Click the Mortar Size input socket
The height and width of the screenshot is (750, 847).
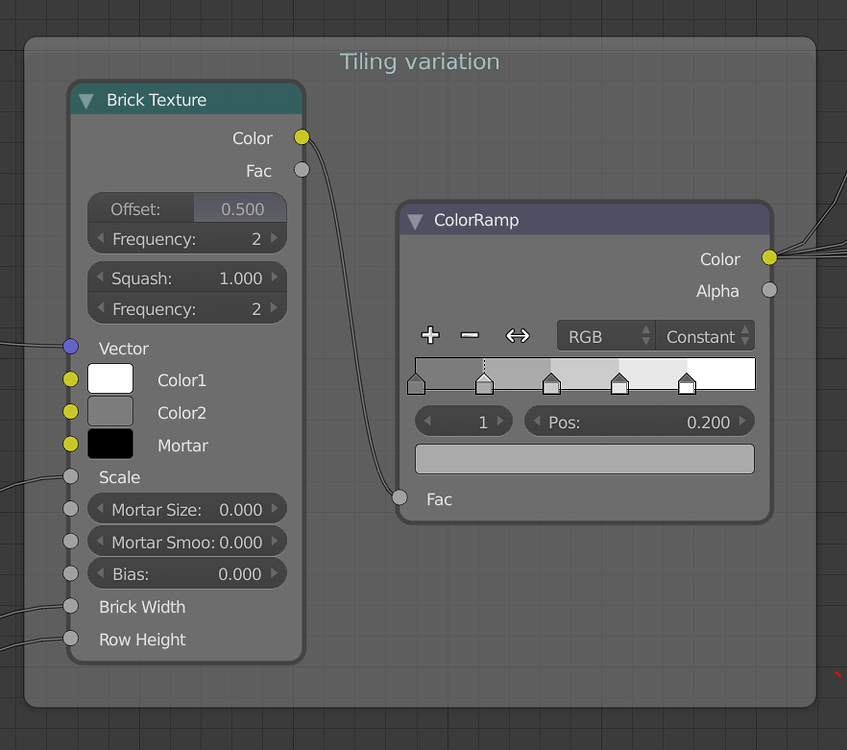pyautogui.click(x=71, y=509)
